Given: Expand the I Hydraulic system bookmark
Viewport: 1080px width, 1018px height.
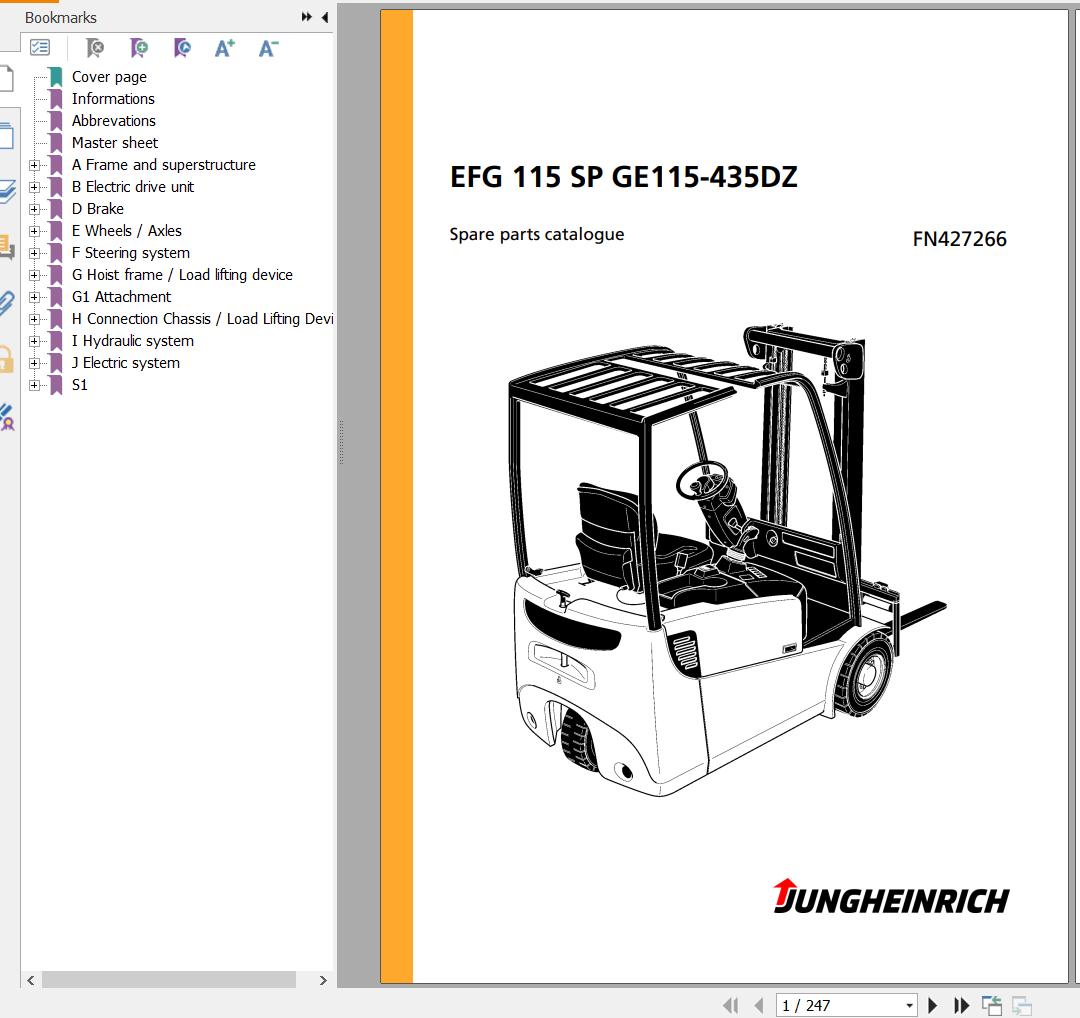Looking at the screenshot, I should (x=34, y=342).
